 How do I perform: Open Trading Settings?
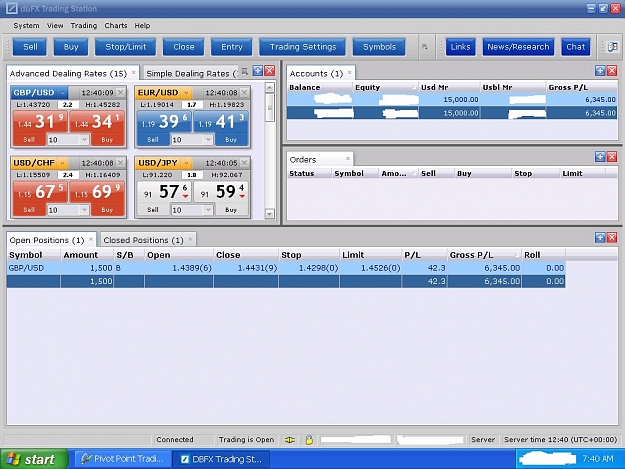[x=303, y=47]
